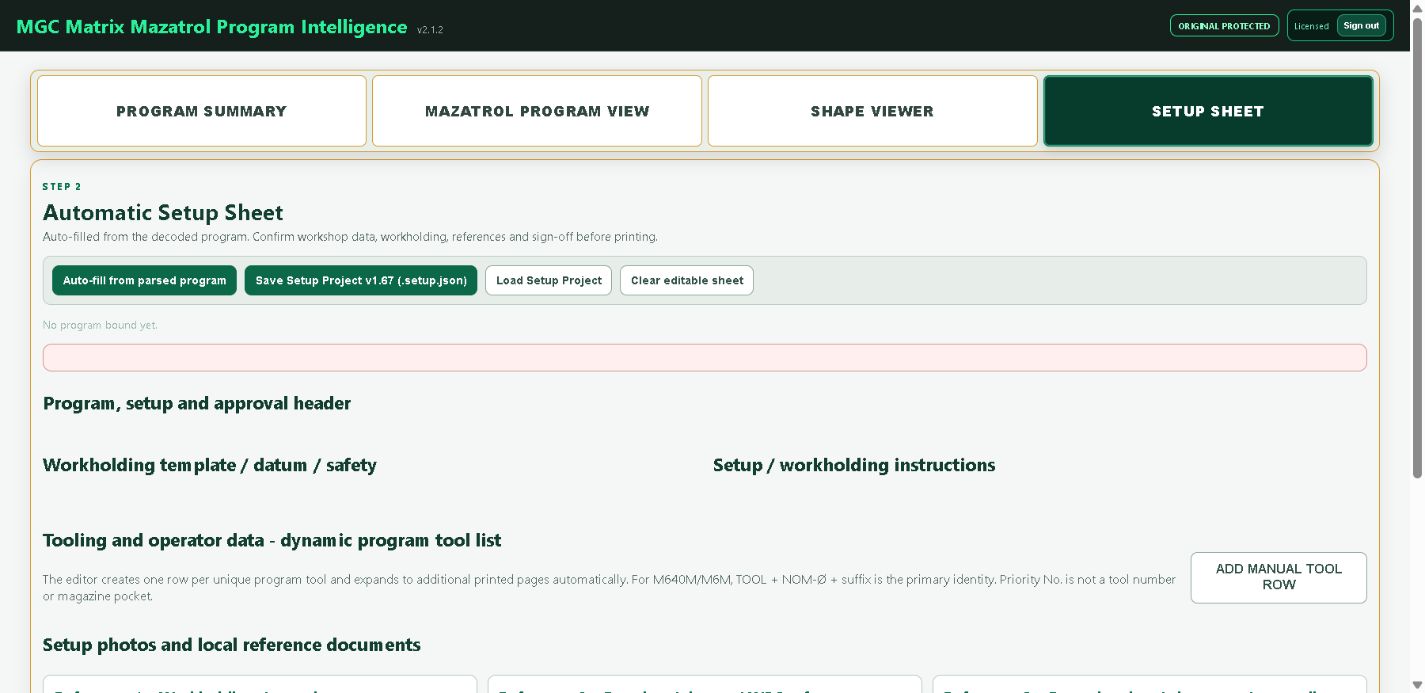Screen dimensions: 1425x693
Task: Click the 'No program bound yet.' message
Action: click(x=100, y=325)
